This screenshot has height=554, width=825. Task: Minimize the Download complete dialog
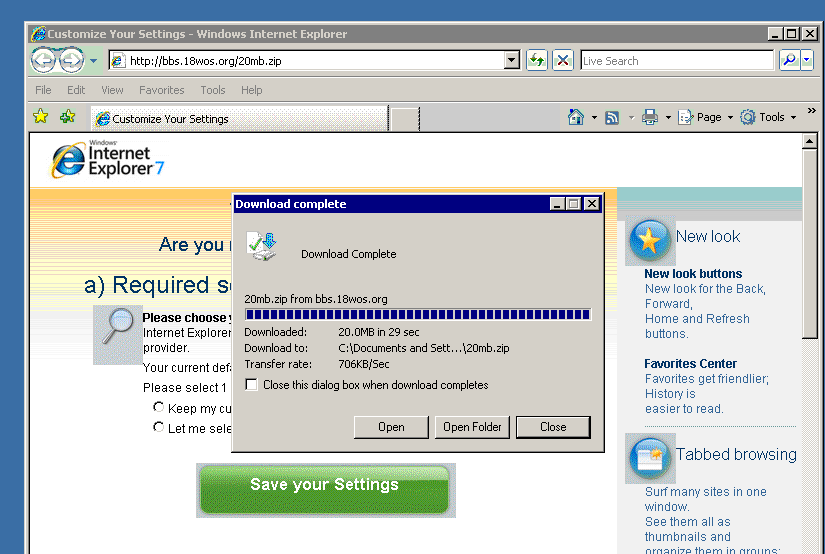[x=557, y=204]
